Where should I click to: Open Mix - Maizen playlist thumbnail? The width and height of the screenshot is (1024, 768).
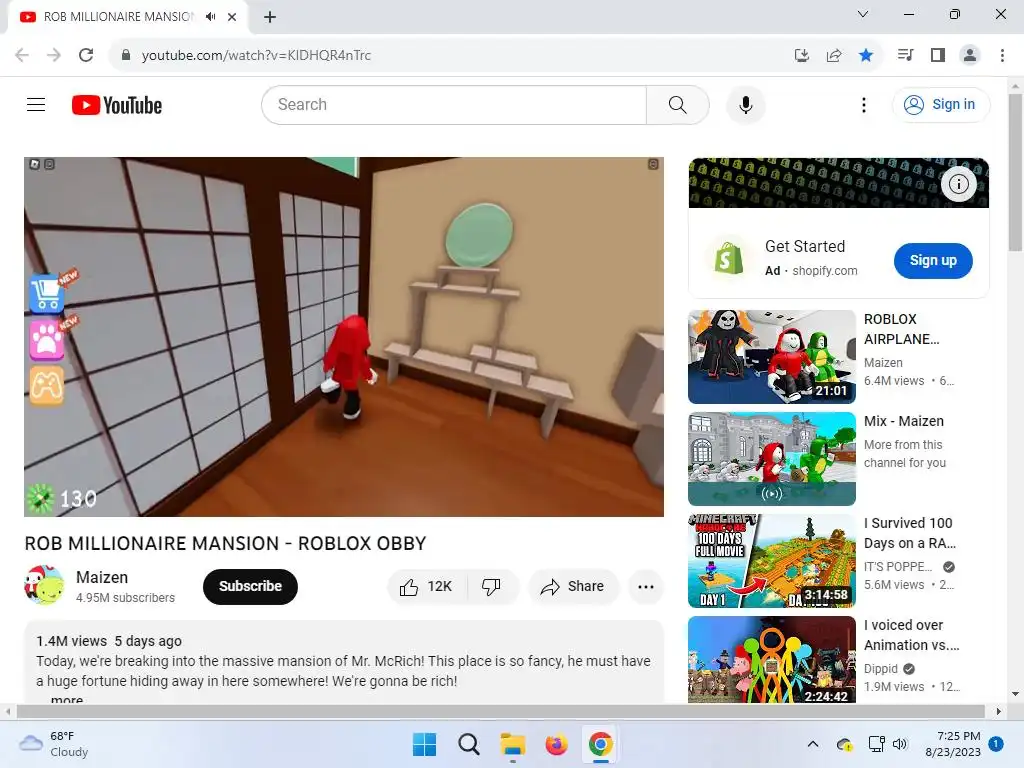coord(771,458)
